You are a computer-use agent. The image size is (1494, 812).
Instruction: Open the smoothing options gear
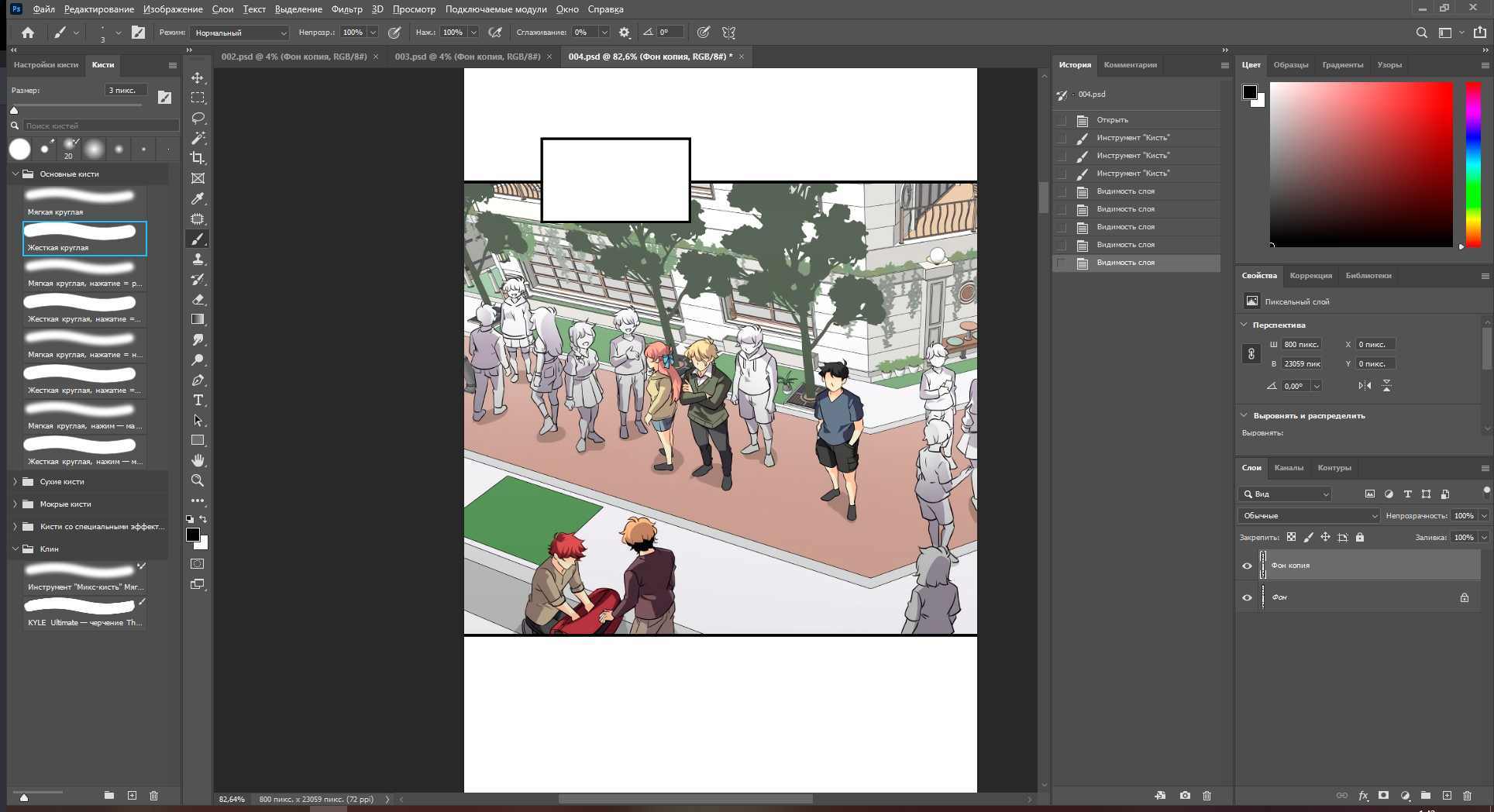625,33
